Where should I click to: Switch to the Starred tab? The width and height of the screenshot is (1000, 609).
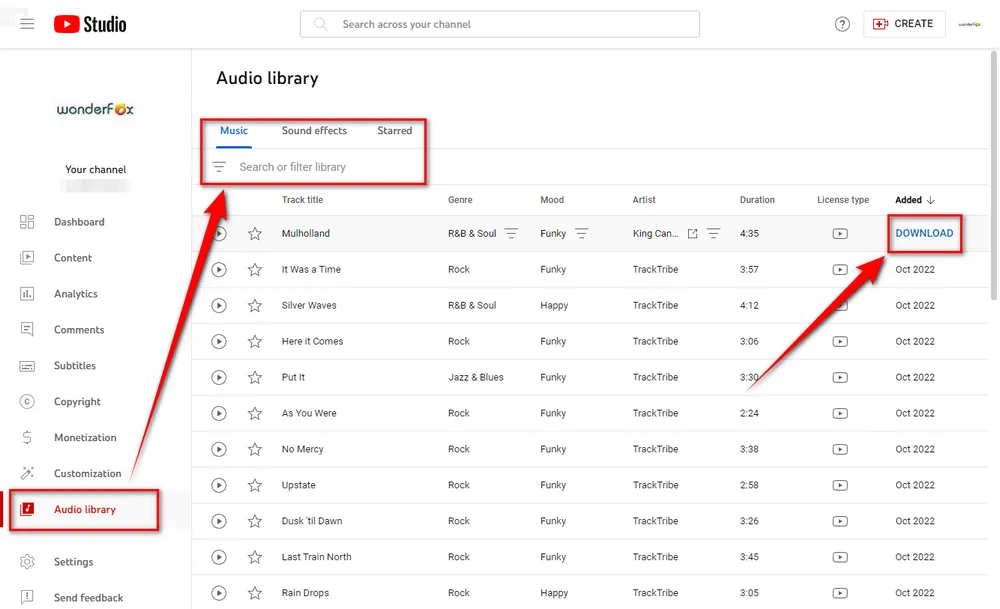[394, 131]
